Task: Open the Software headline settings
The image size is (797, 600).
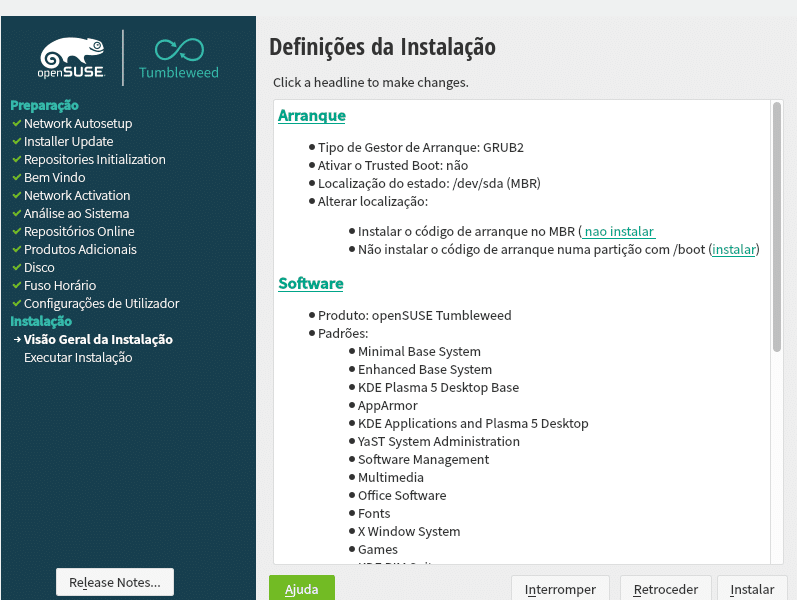Action: click(x=311, y=283)
